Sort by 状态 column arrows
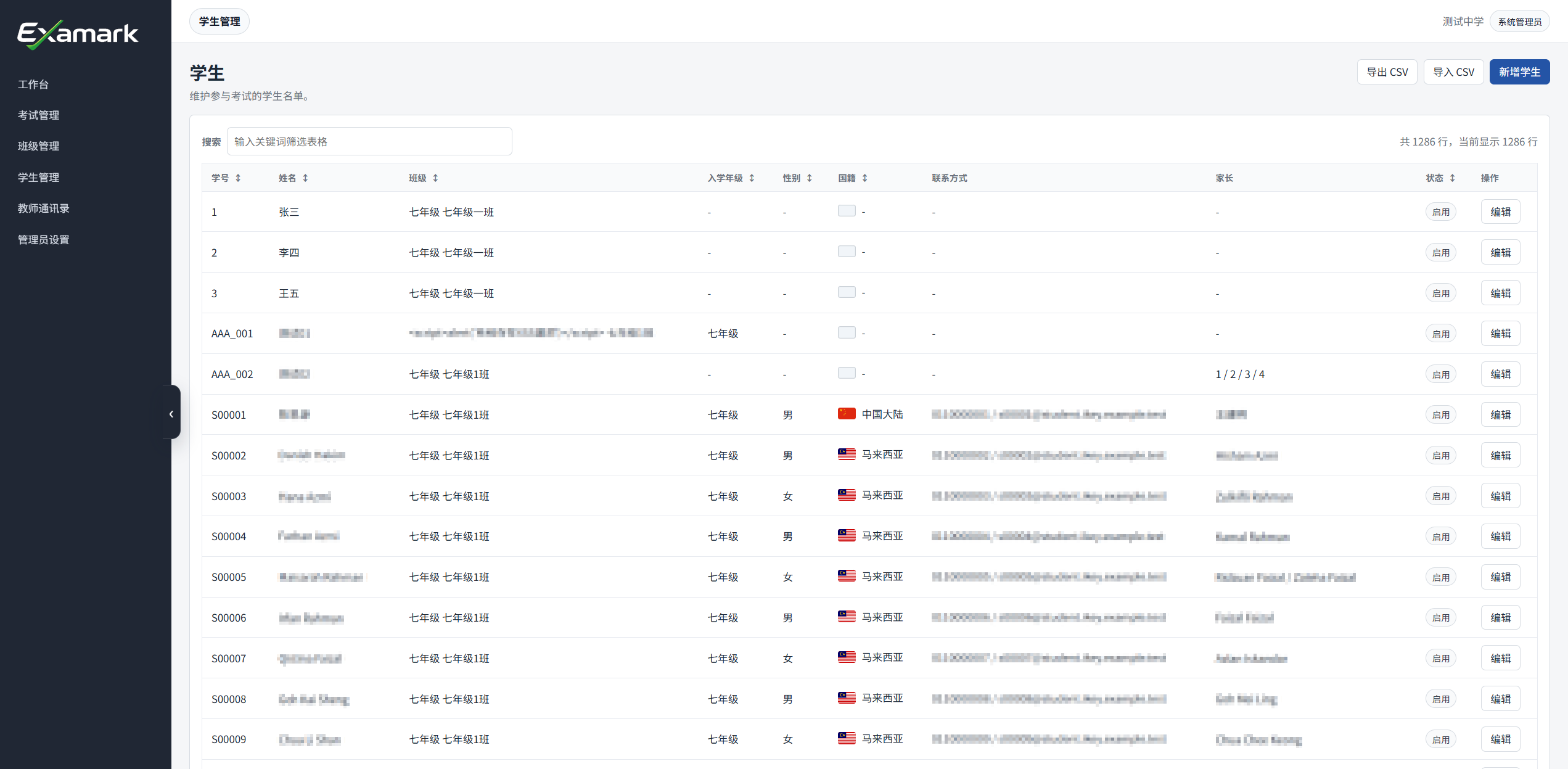The image size is (1568, 769). pos(1452,178)
